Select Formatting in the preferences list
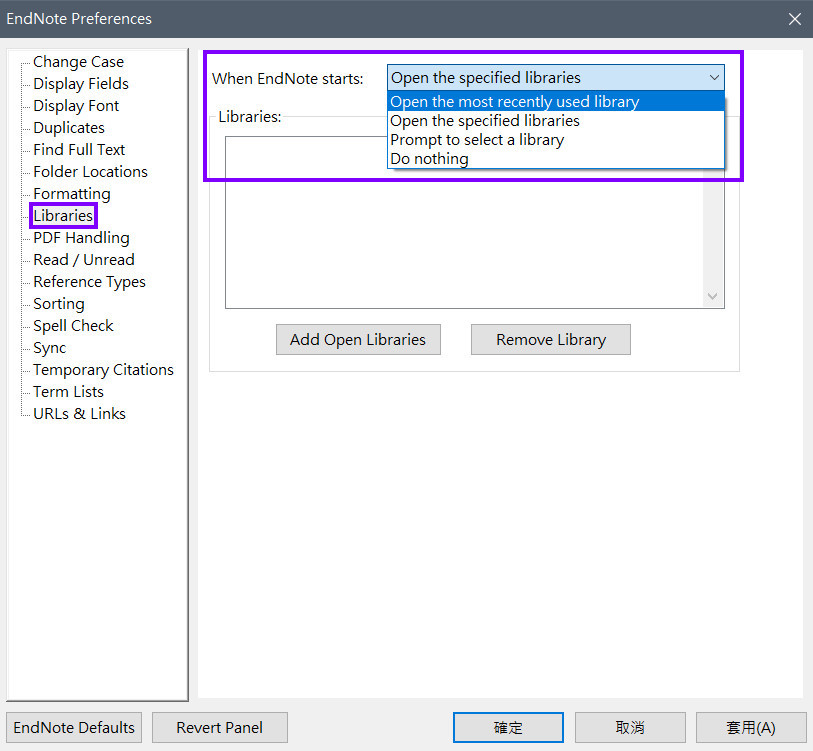 [x=72, y=194]
